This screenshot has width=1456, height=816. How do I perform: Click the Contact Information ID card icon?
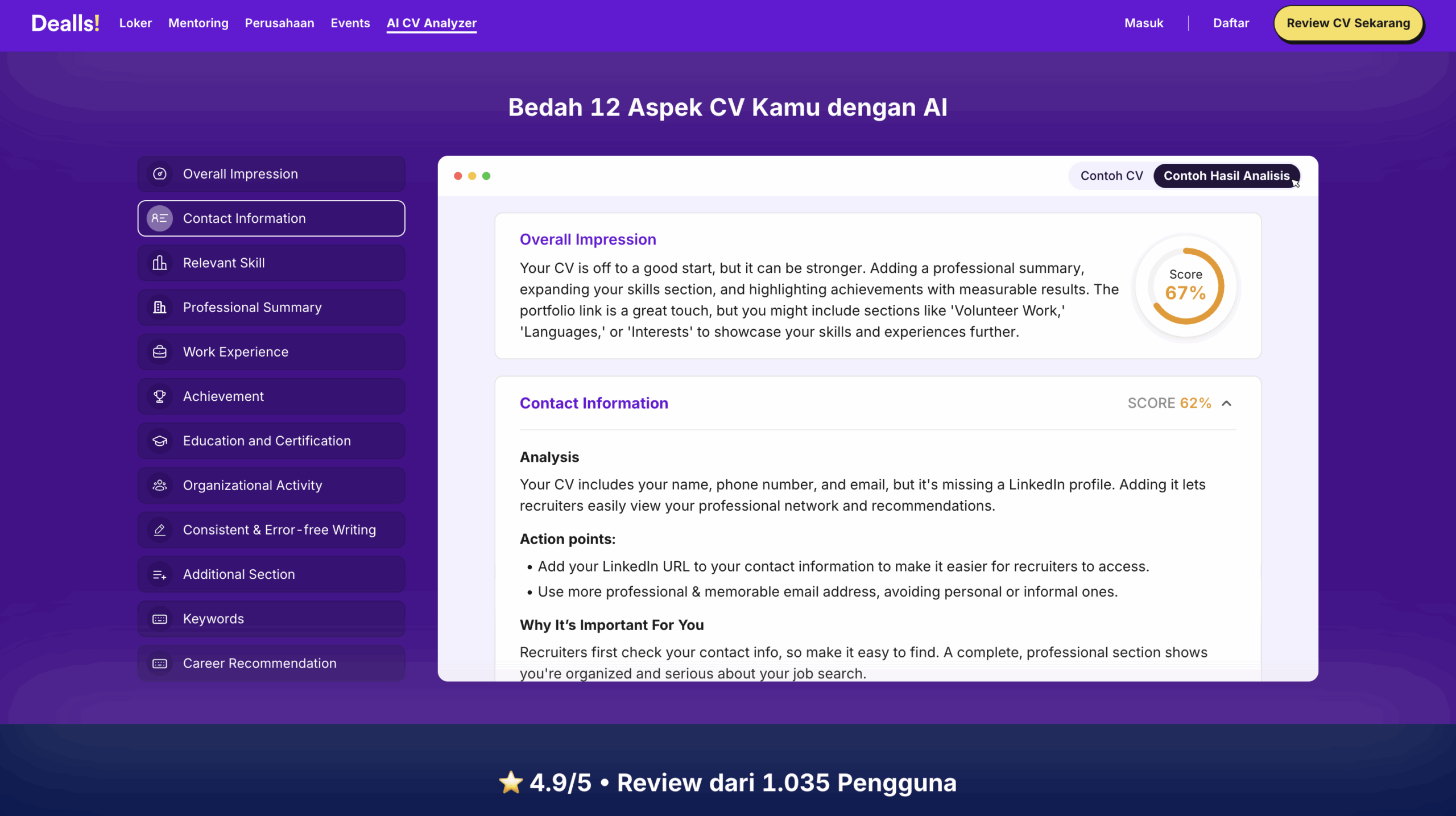tap(159, 218)
